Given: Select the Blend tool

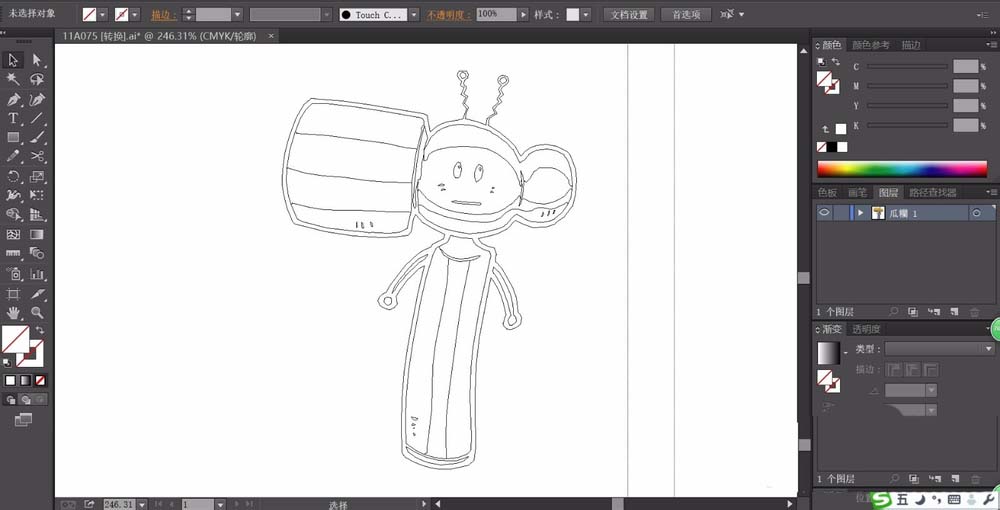Looking at the screenshot, I should pos(37,254).
